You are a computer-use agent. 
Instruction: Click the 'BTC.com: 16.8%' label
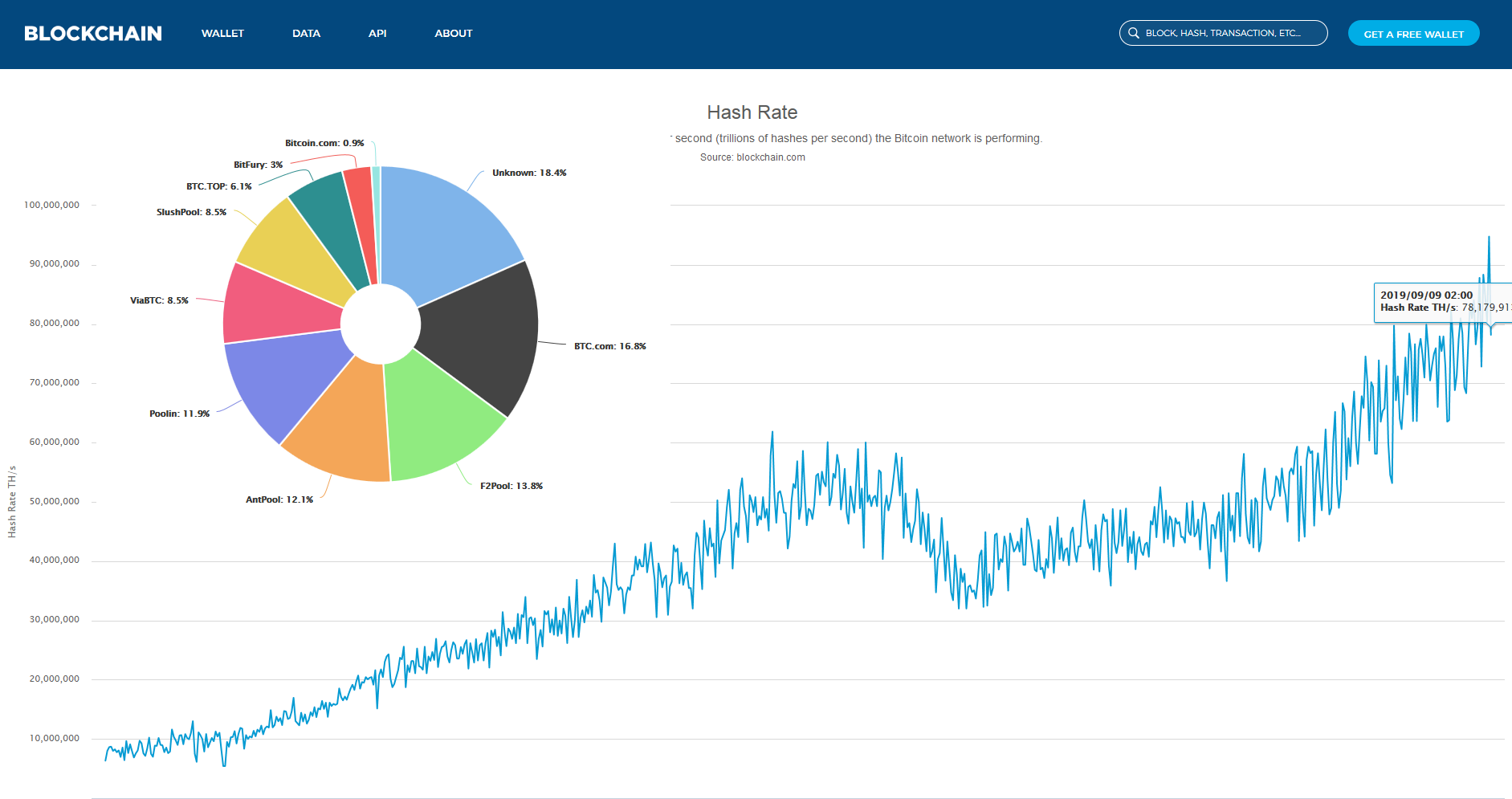610,346
